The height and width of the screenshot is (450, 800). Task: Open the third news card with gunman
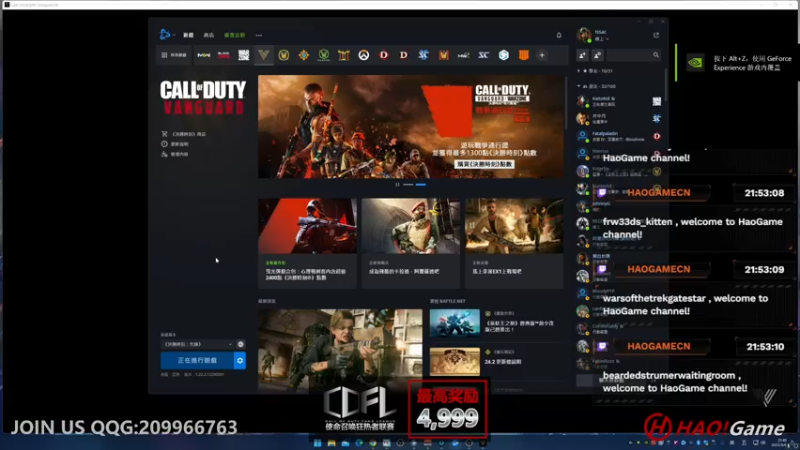[514, 243]
